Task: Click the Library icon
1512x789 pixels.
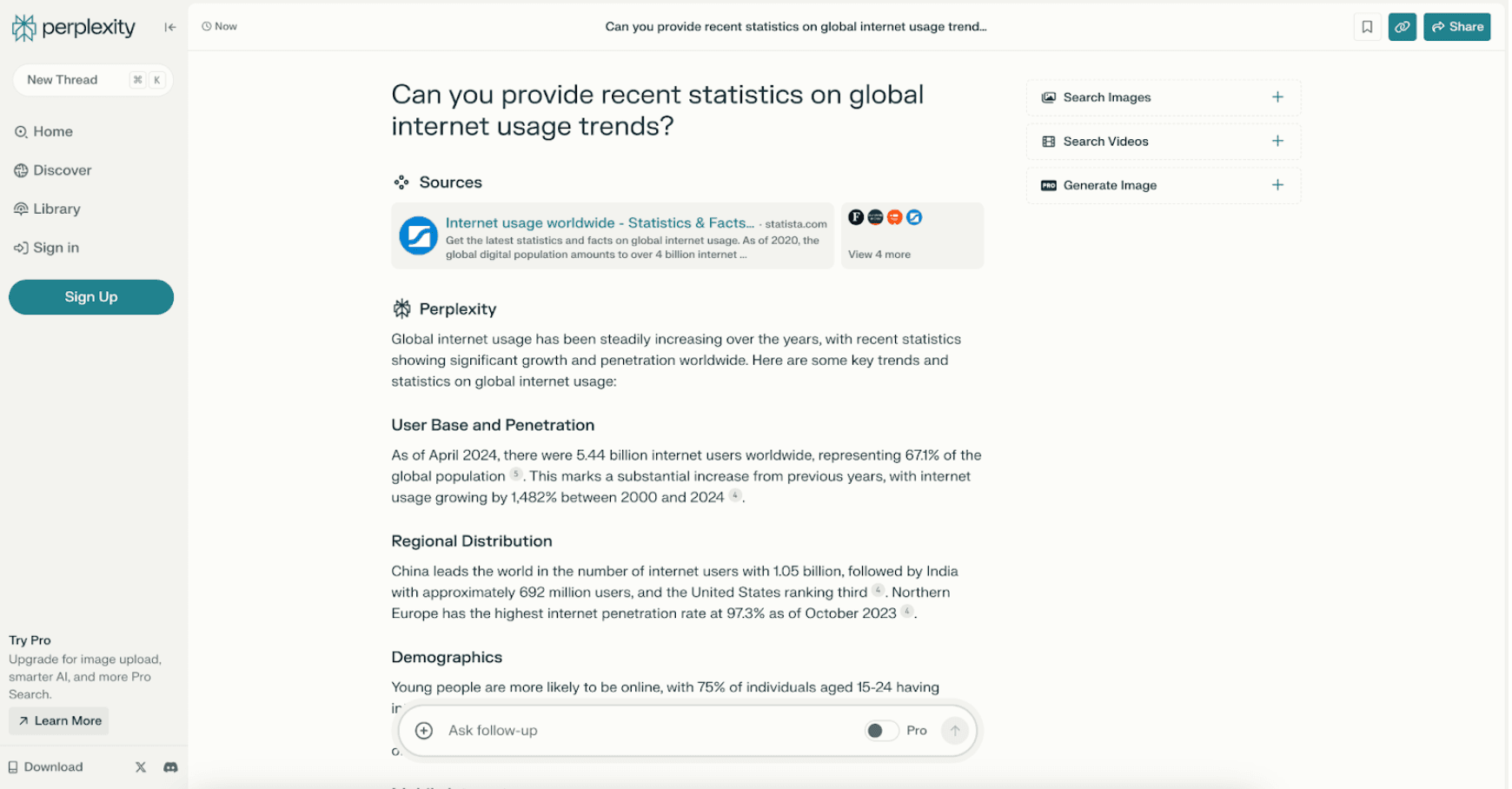Action: (21, 209)
